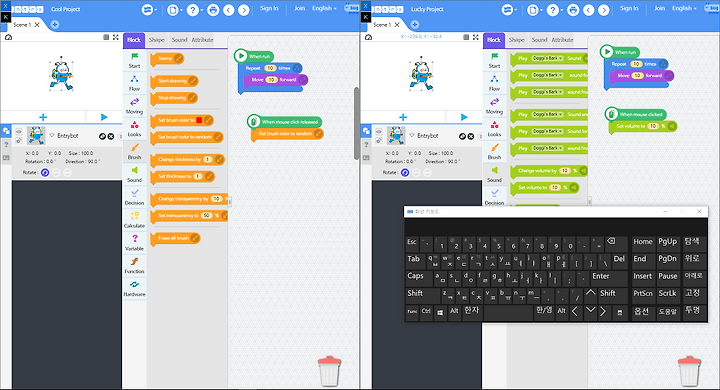This screenshot has width=720, height=390.
Task: Click the Stamp block in Cool Project palette
Action: [168, 58]
